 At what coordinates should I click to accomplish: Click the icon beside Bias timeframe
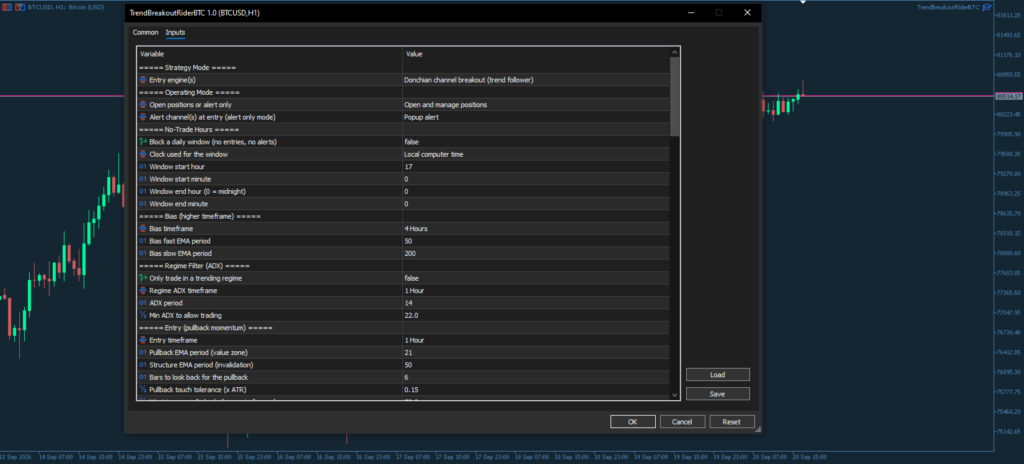point(143,229)
